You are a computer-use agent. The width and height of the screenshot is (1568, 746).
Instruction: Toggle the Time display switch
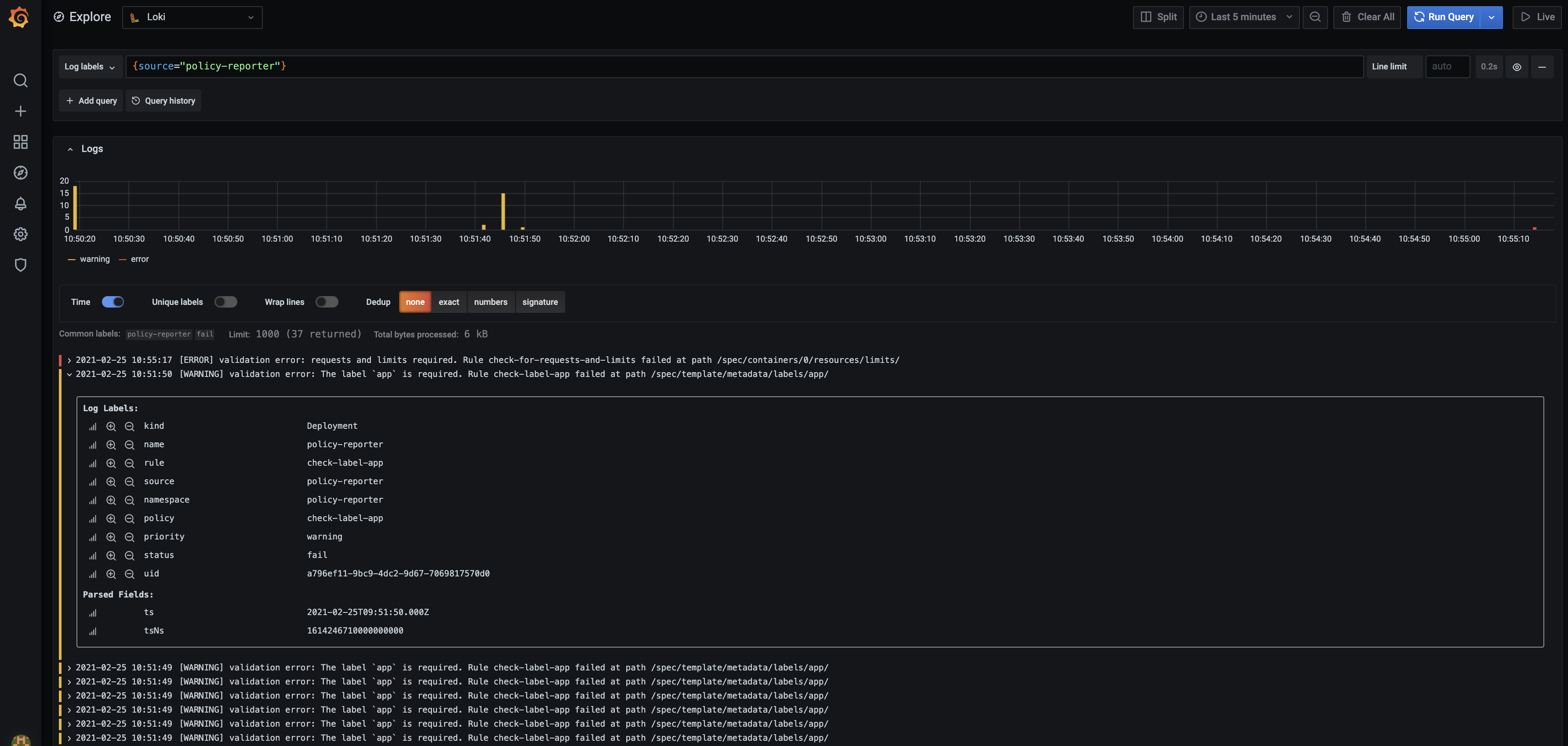[x=112, y=302]
